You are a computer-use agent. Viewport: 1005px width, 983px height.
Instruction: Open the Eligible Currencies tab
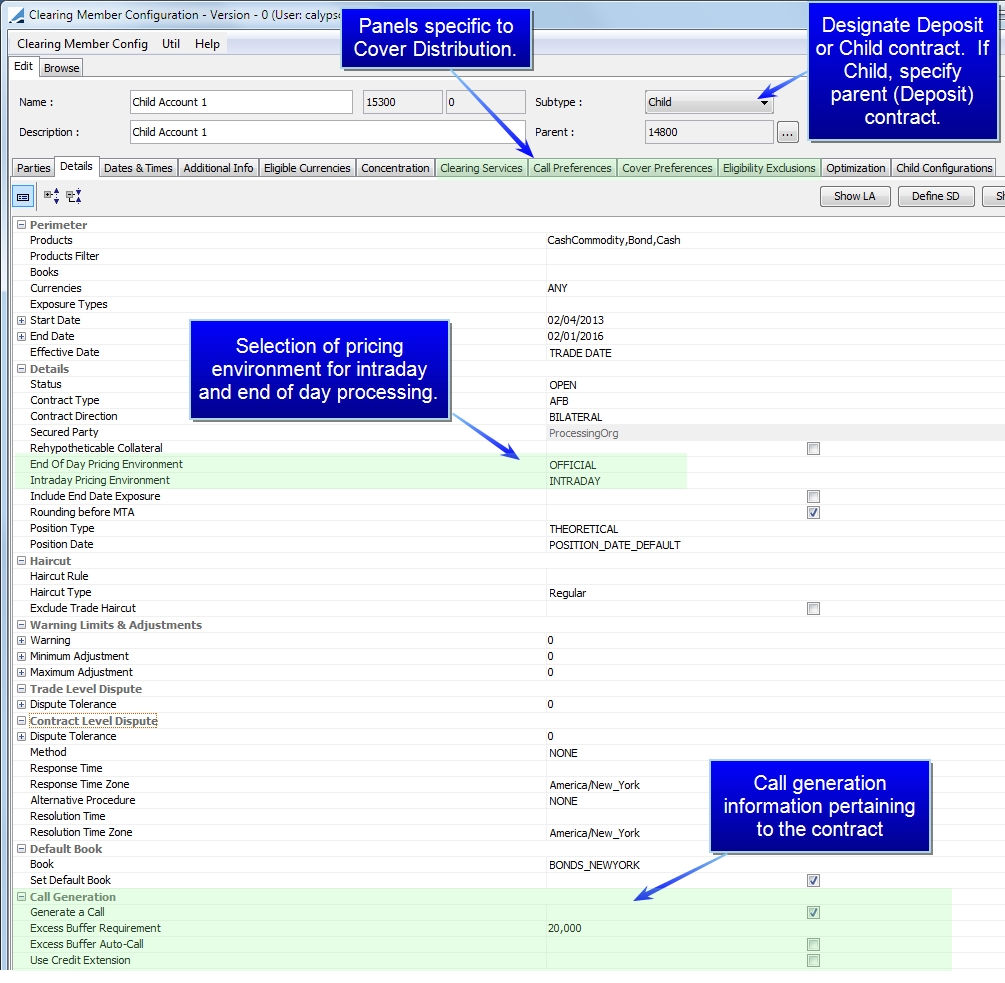point(307,168)
